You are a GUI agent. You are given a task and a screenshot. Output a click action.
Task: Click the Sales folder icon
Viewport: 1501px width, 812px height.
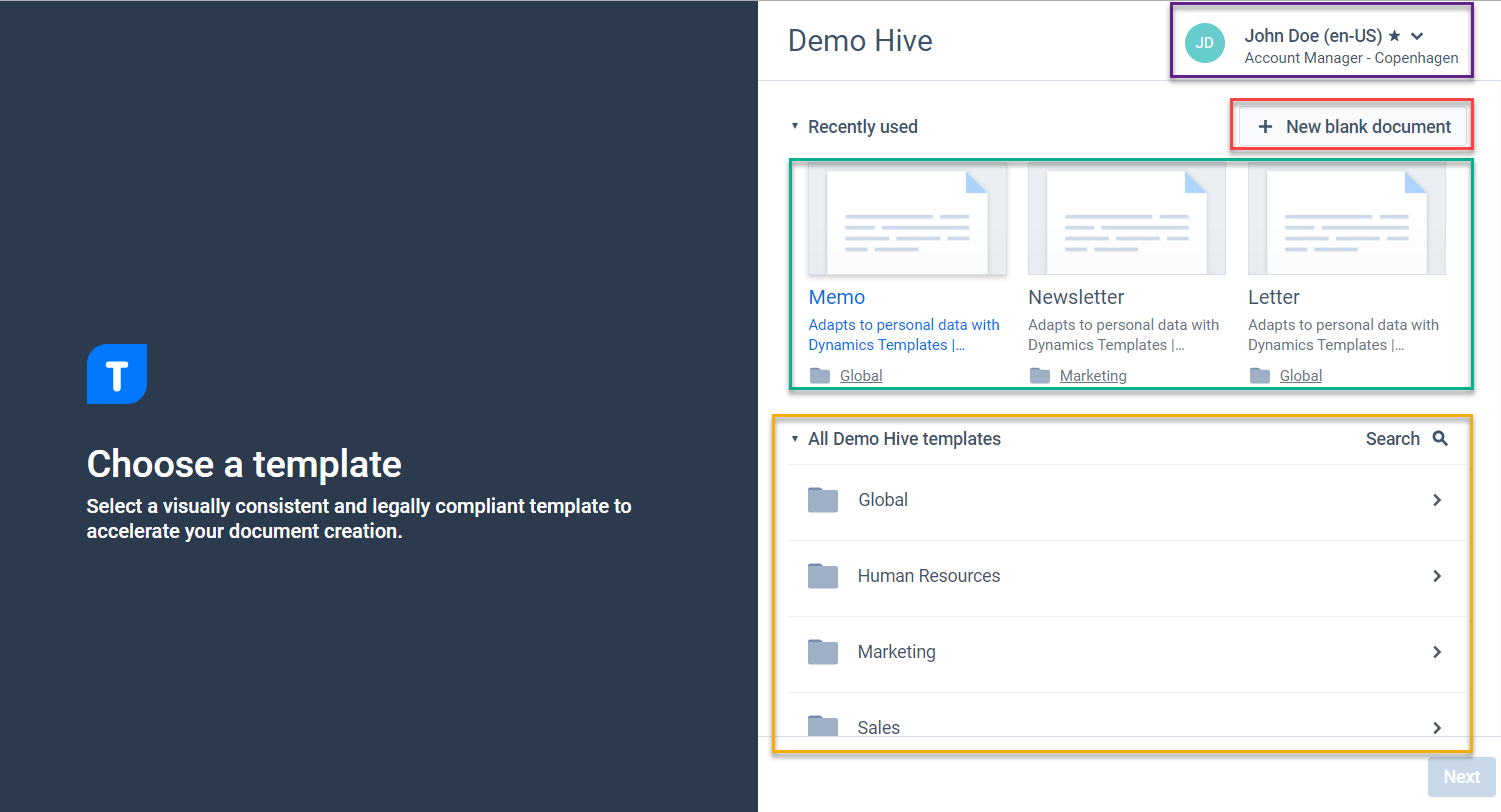822,727
